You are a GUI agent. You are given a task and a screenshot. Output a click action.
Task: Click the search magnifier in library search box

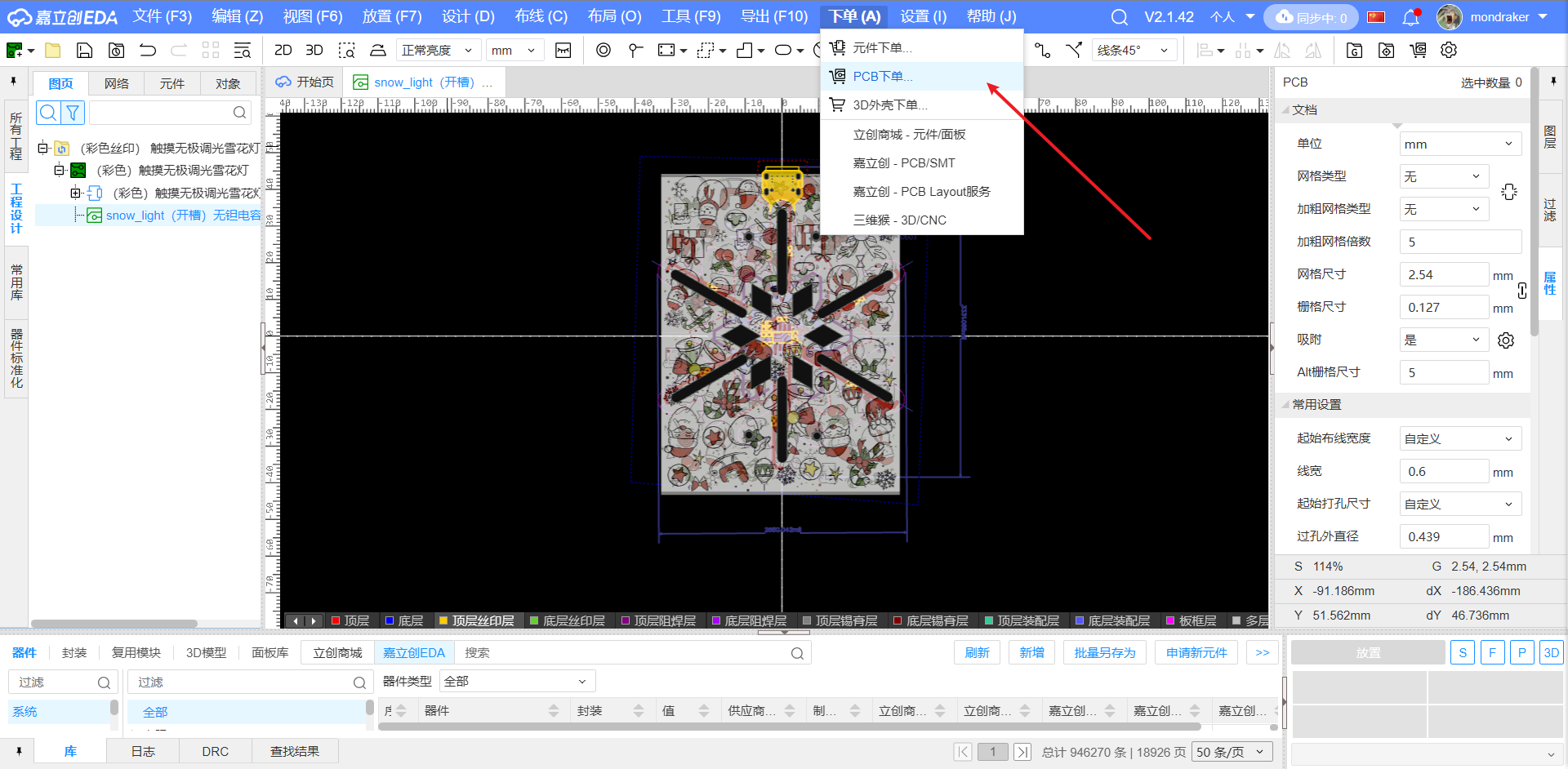click(x=797, y=653)
